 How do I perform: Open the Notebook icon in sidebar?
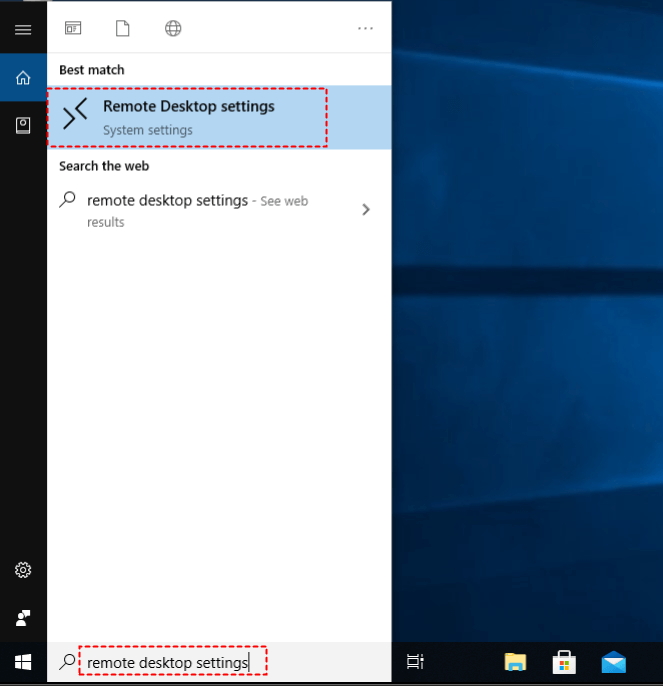[23, 126]
